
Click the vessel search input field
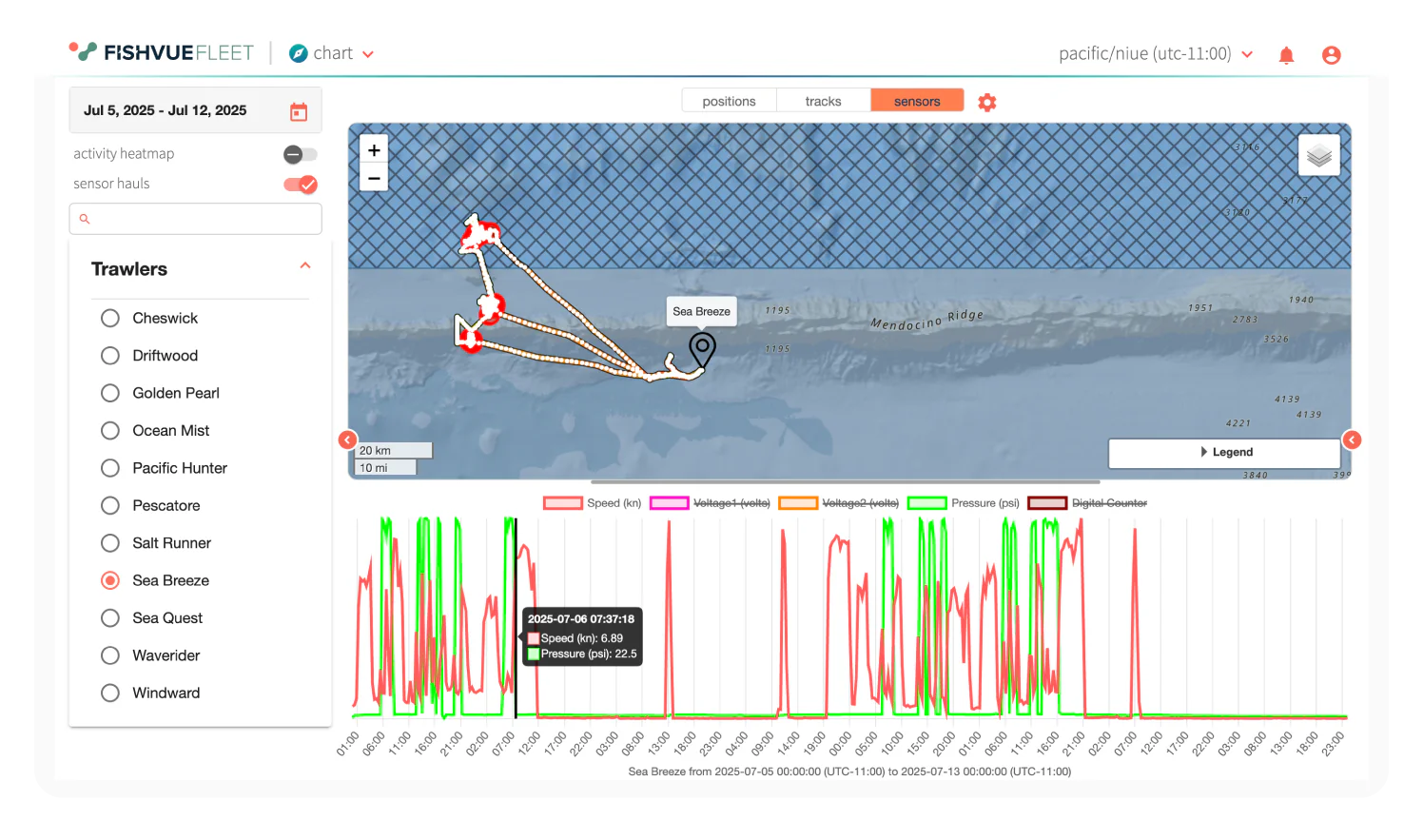click(x=196, y=219)
